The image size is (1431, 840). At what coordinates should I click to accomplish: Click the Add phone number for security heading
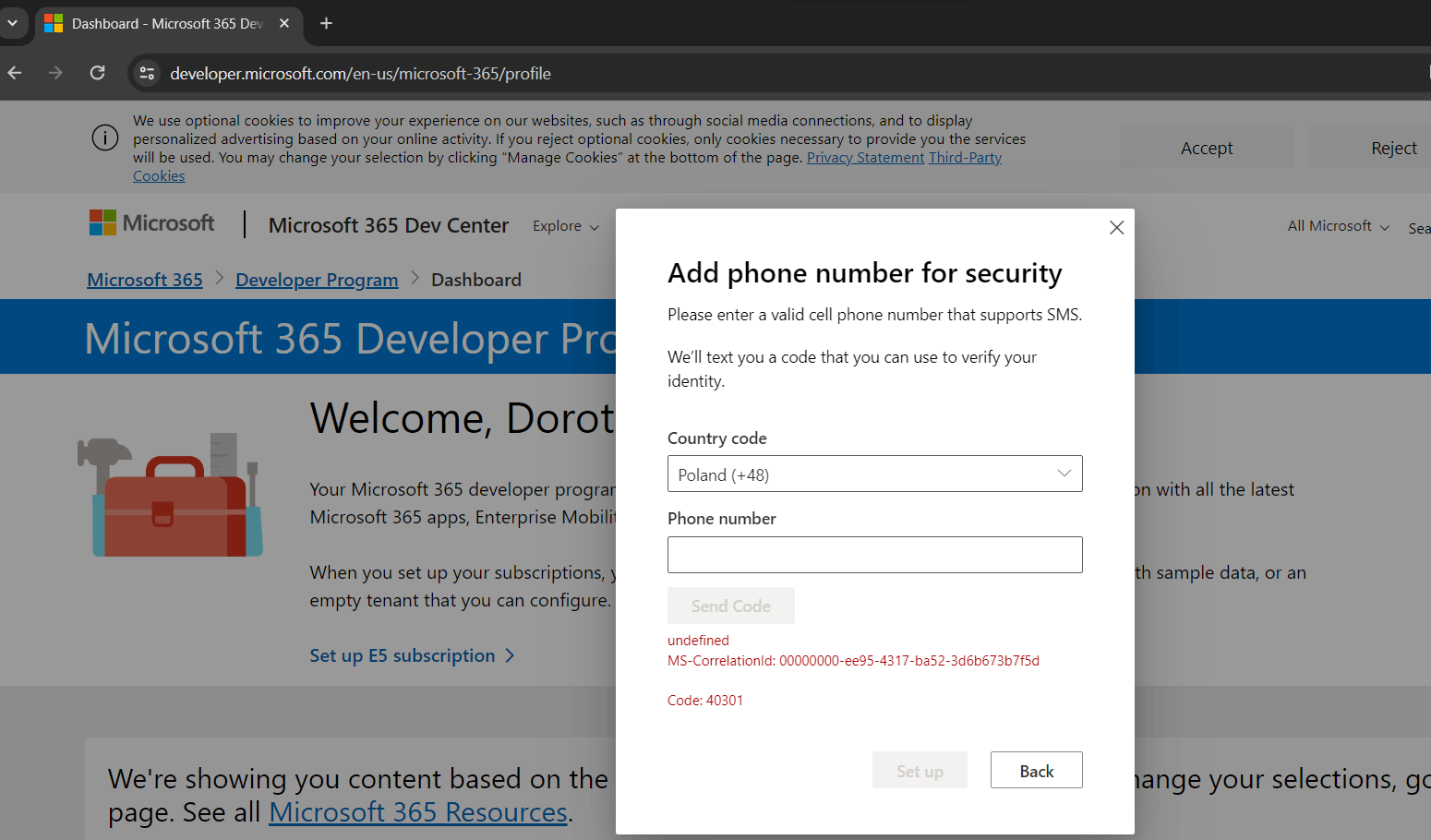coord(864,273)
